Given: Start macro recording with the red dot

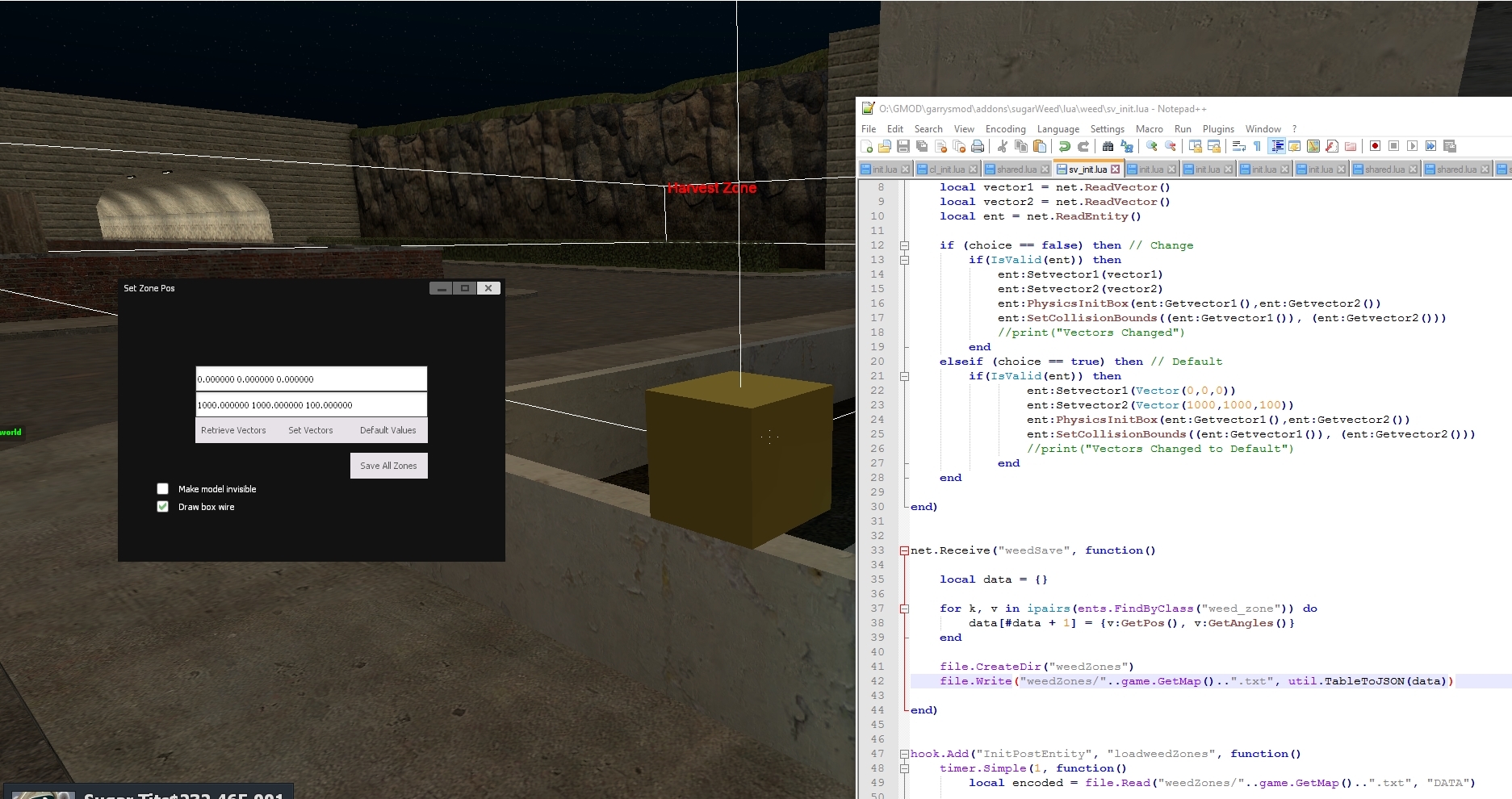Looking at the screenshot, I should click(1375, 146).
